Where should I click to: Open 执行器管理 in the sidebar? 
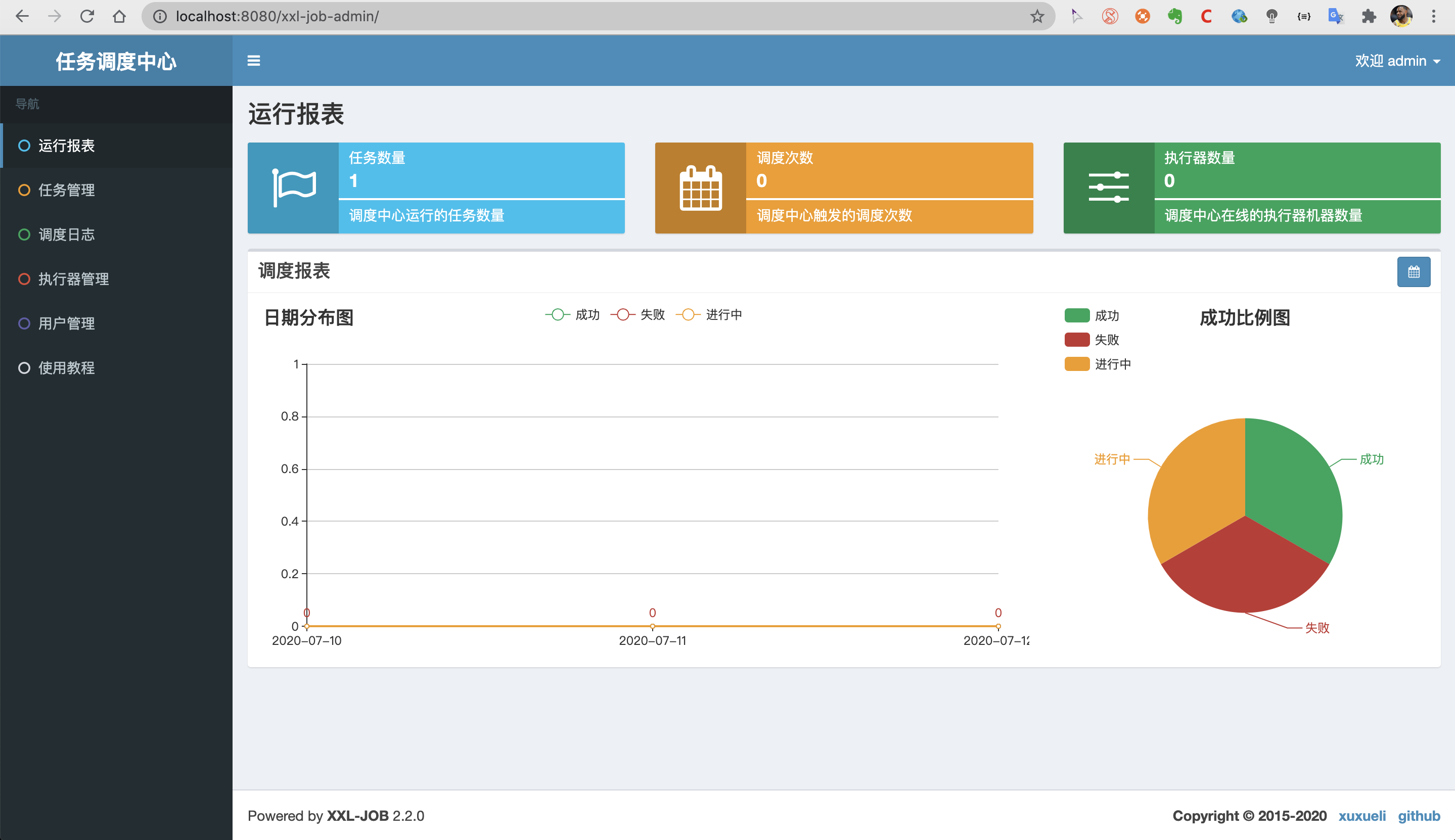116,278
